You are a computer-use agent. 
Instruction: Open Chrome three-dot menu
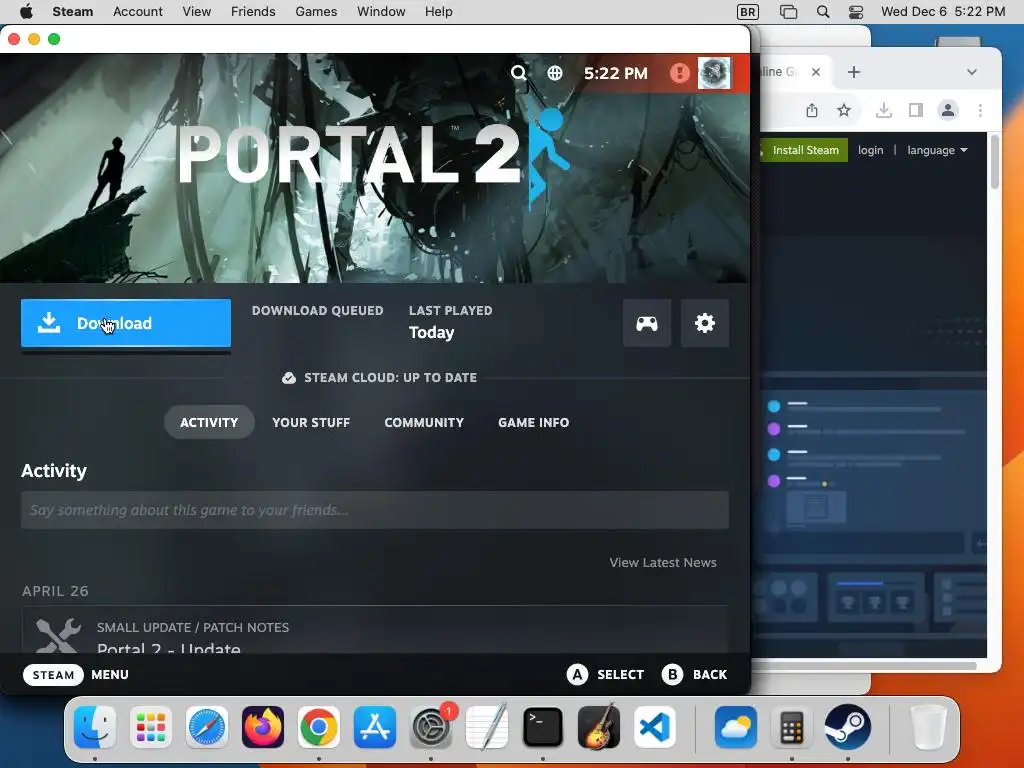click(980, 110)
